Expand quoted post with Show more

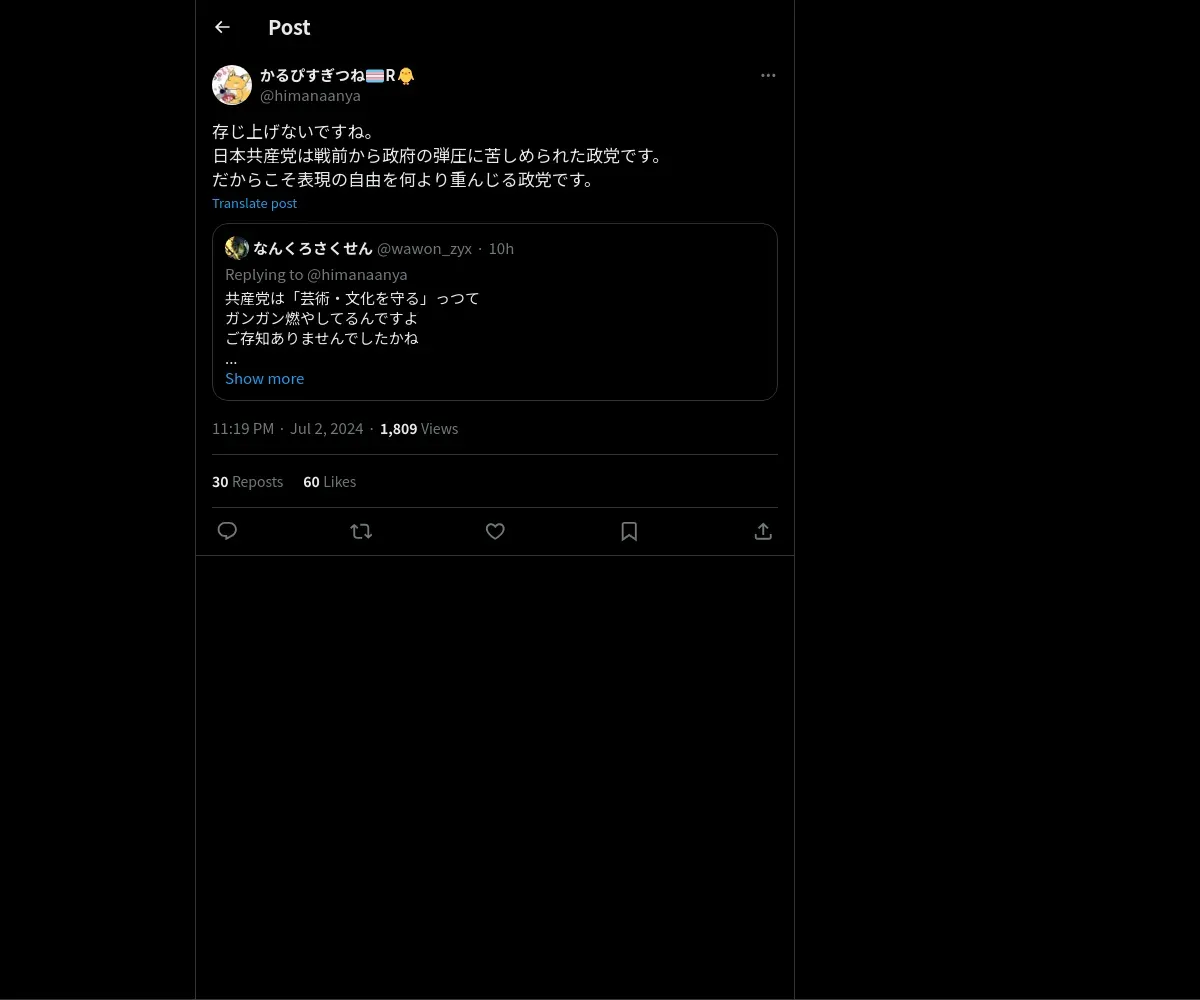264,378
